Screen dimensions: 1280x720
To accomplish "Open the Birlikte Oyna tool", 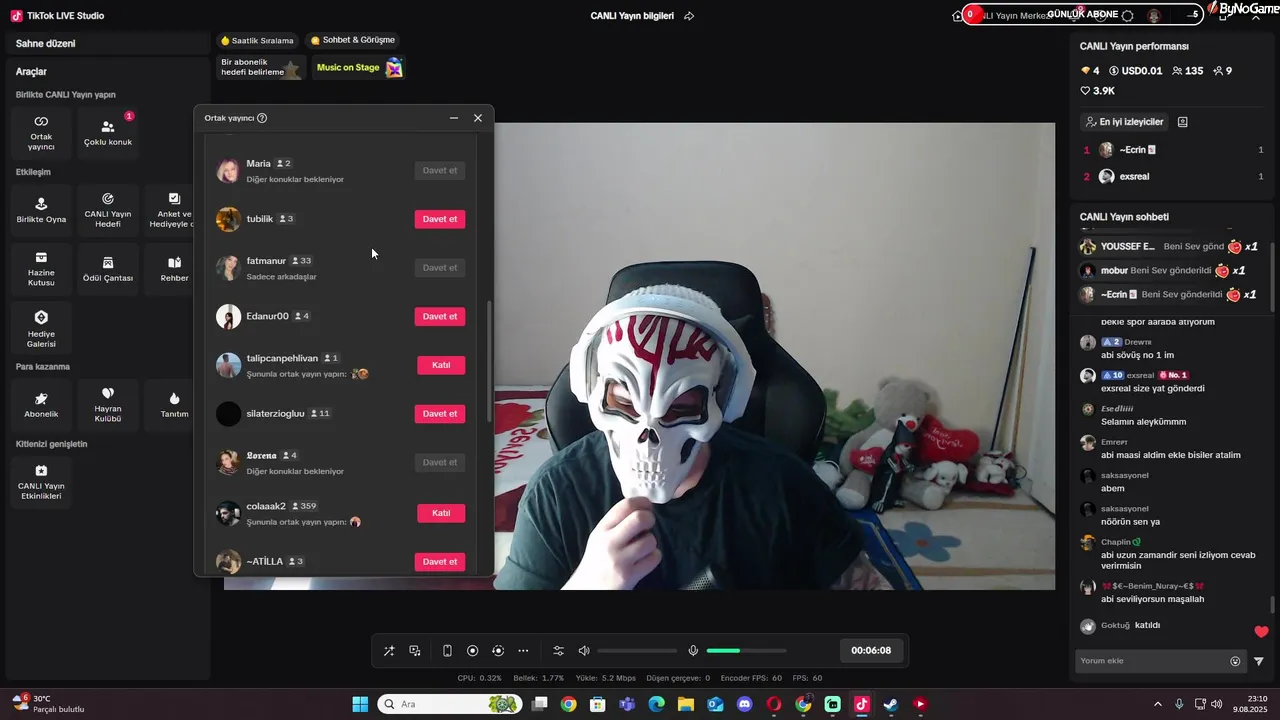I will point(41,210).
